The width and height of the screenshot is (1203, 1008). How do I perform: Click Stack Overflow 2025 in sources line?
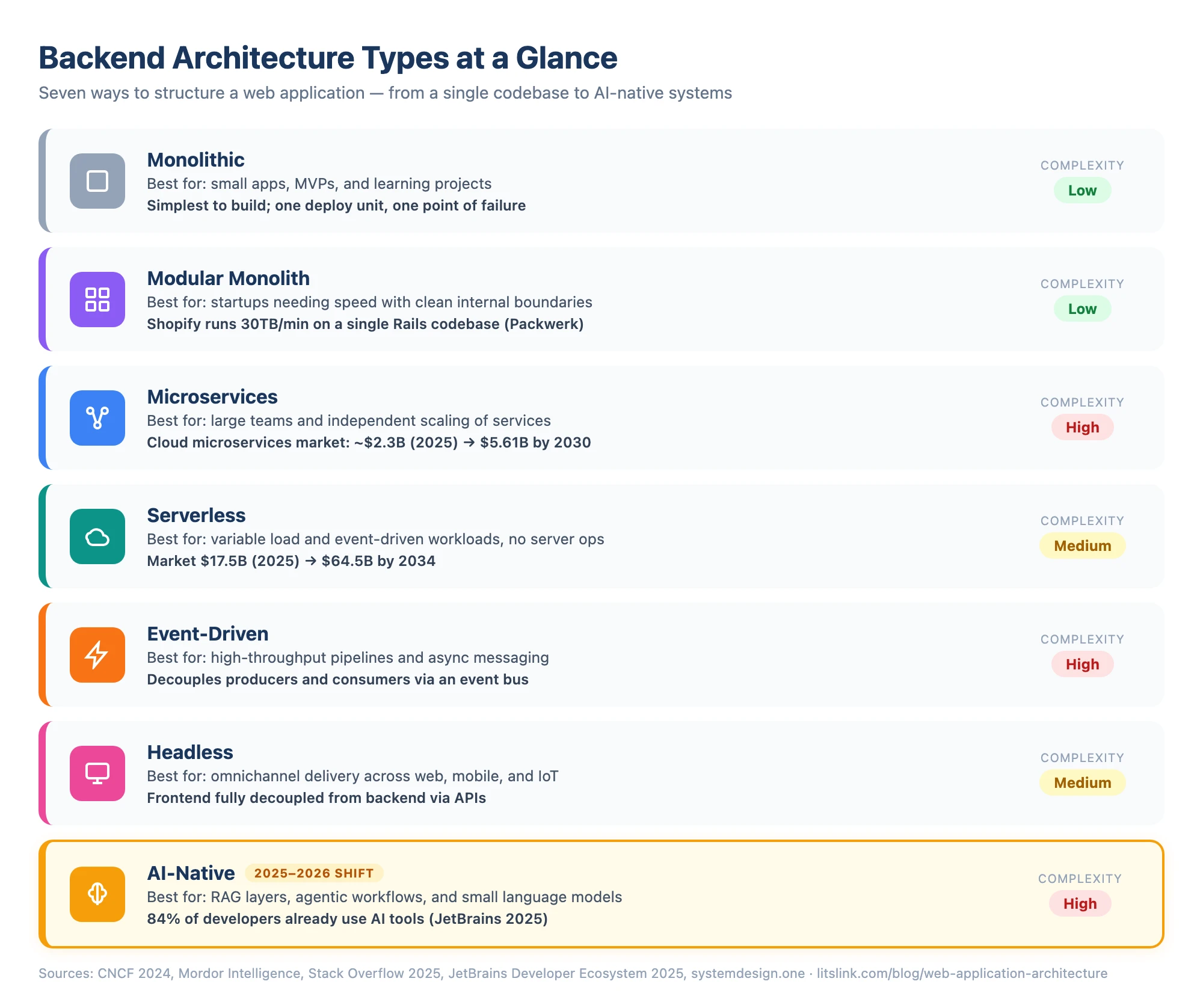click(x=374, y=974)
